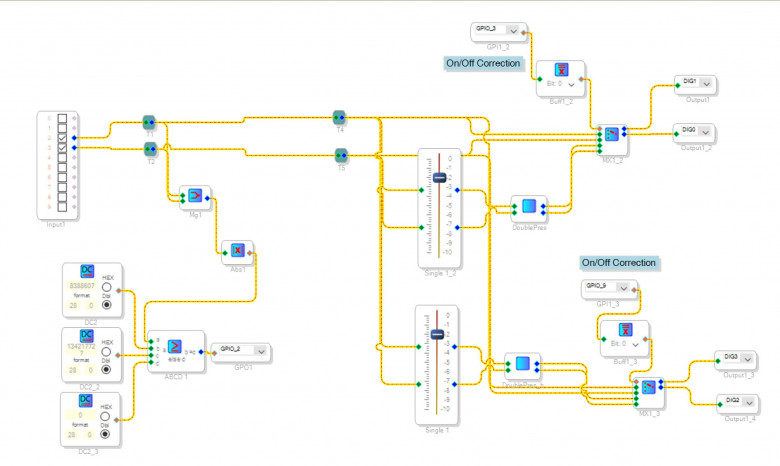Click the DC2_3 block icon

tap(86, 400)
